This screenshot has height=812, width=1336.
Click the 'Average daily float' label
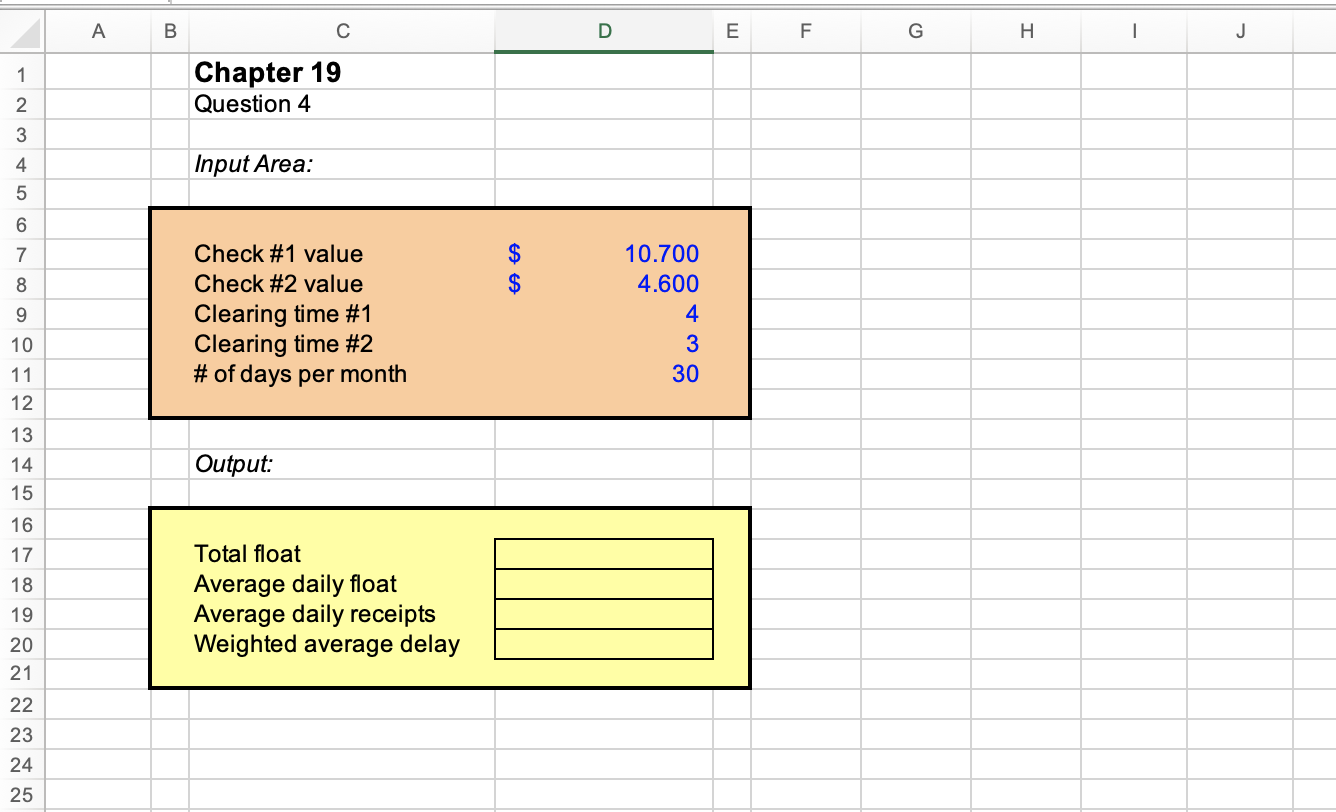point(295,584)
